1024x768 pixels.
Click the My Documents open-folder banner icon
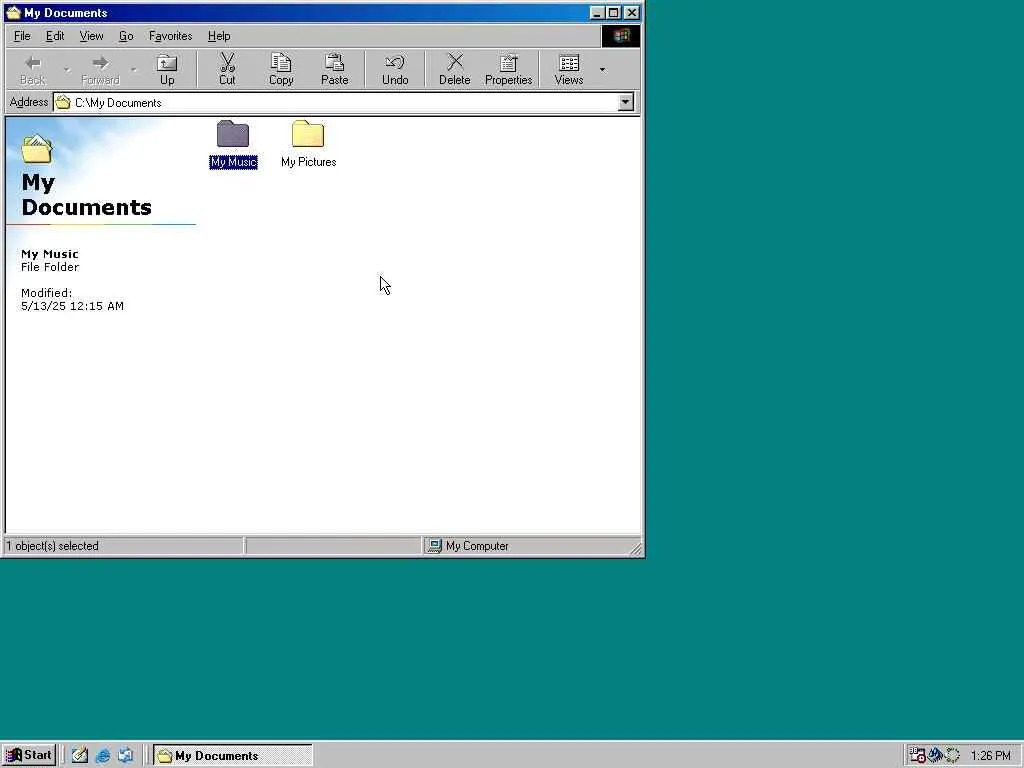pyautogui.click(x=37, y=149)
